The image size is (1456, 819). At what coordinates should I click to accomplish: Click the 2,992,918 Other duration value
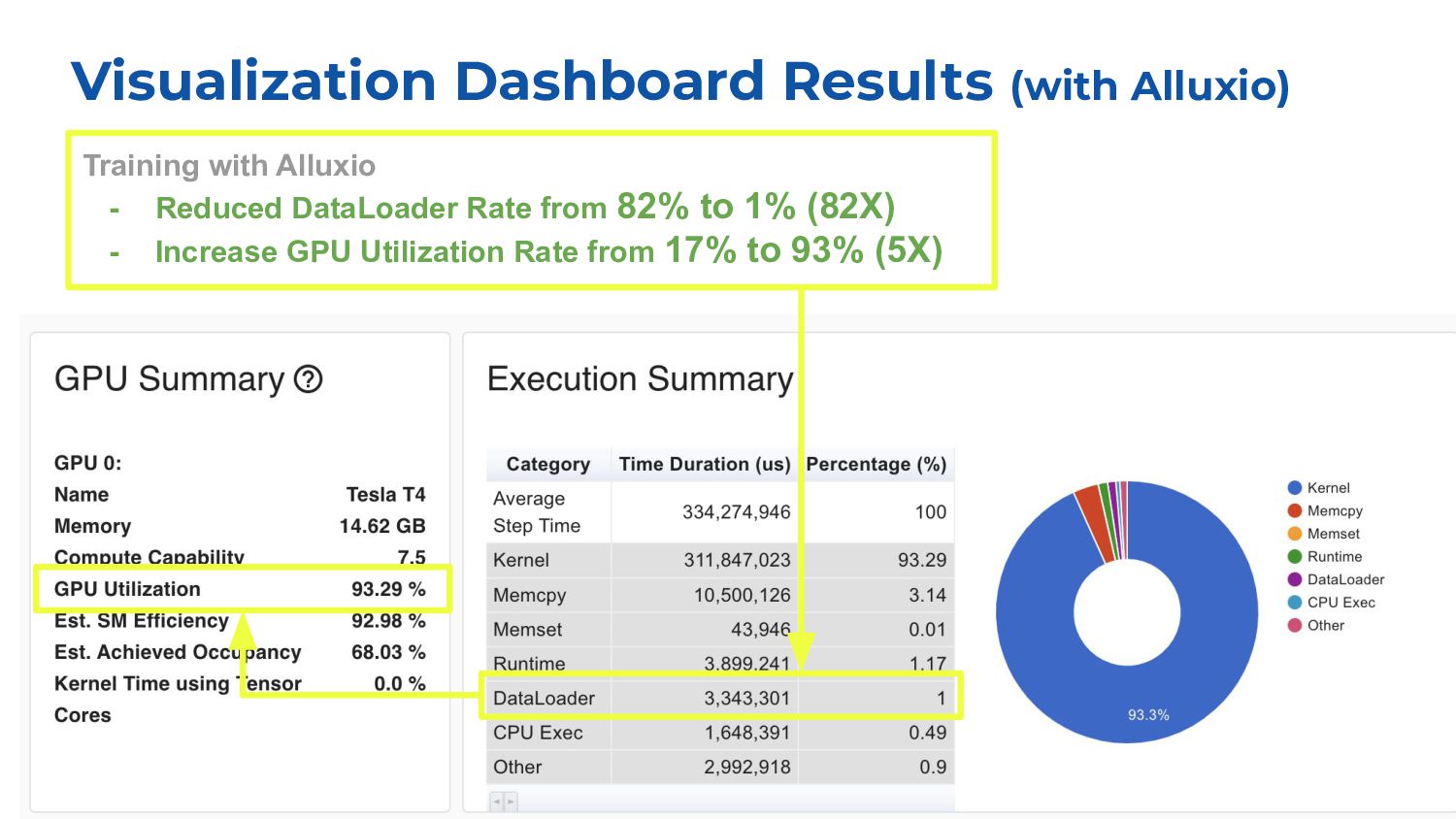tap(746, 767)
